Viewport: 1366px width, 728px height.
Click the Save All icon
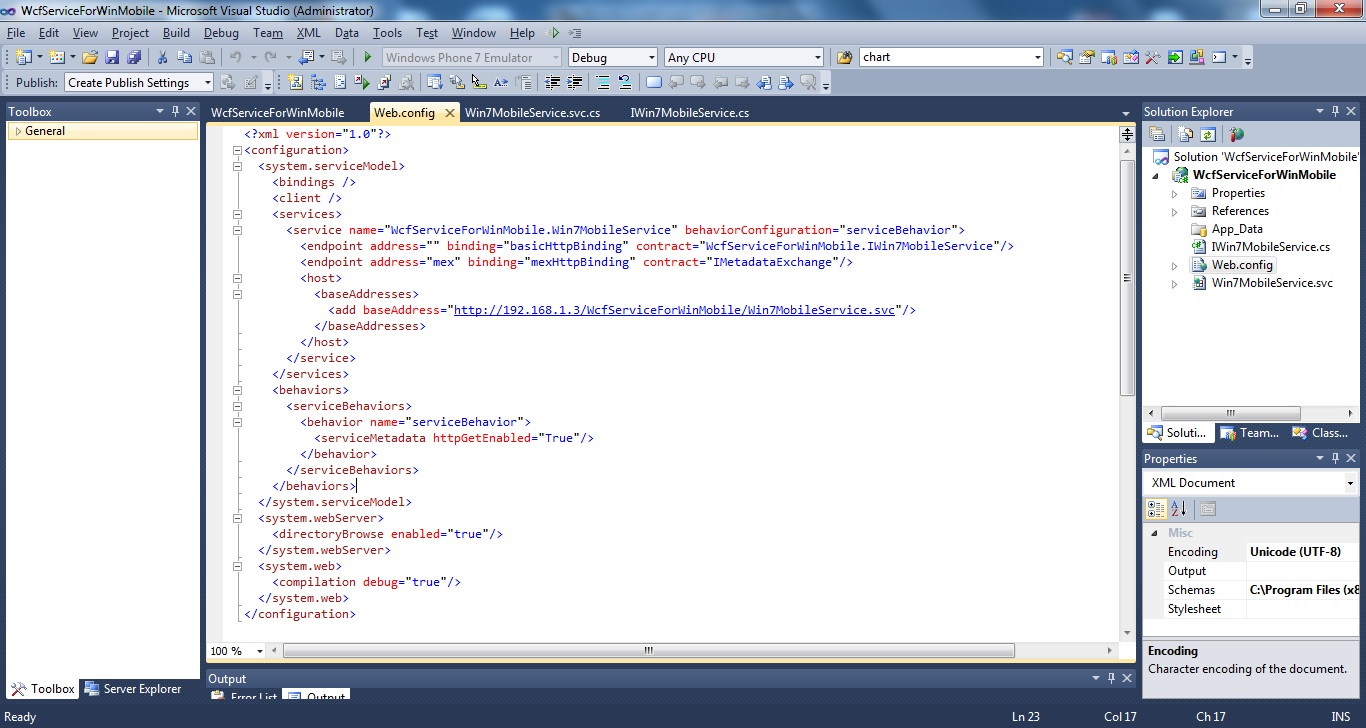pos(134,57)
